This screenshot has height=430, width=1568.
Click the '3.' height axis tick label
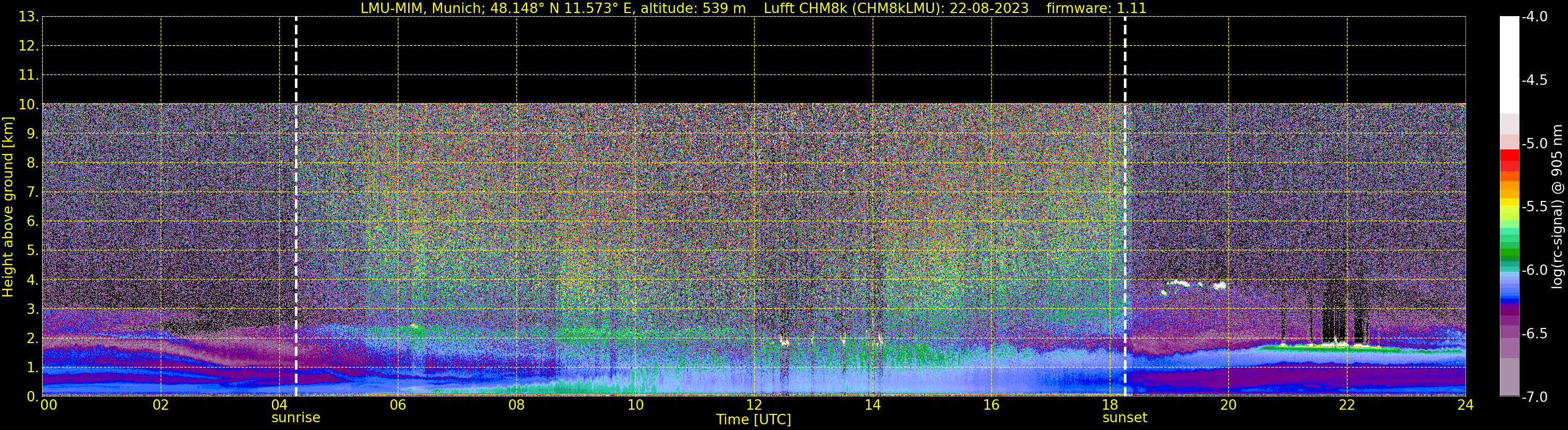pyautogui.click(x=32, y=309)
